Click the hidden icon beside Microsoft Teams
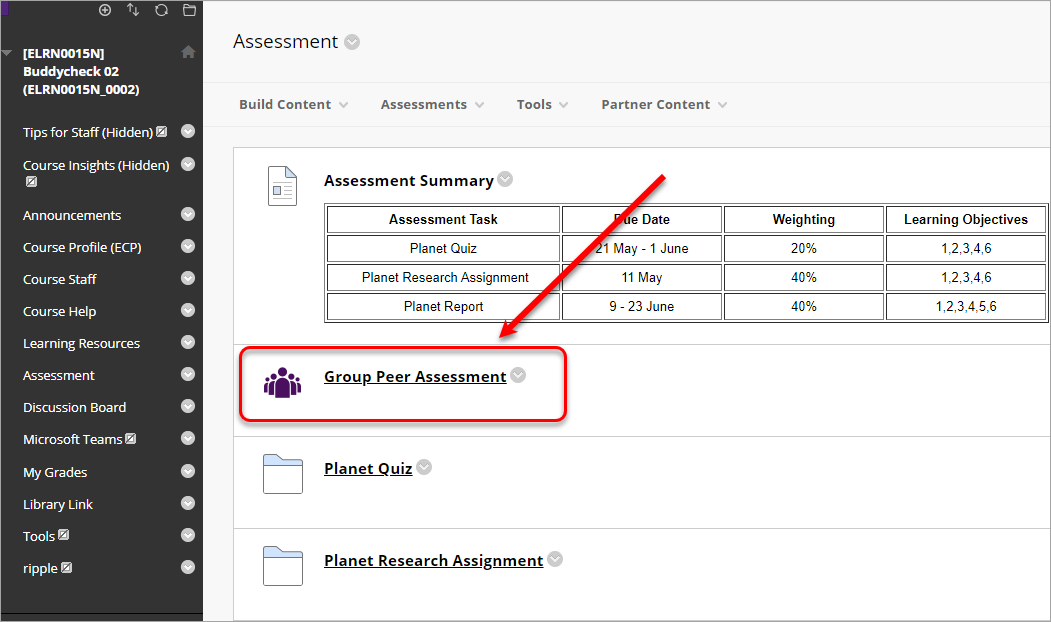The width and height of the screenshot is (1051, 622). pos(131,438)
